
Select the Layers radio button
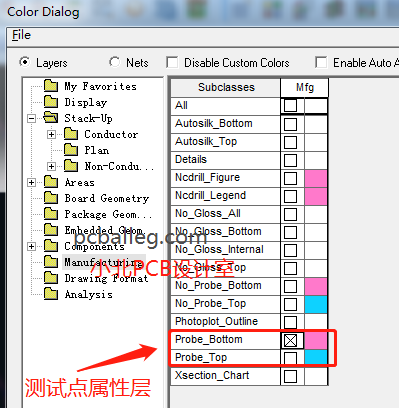(25, 62)
